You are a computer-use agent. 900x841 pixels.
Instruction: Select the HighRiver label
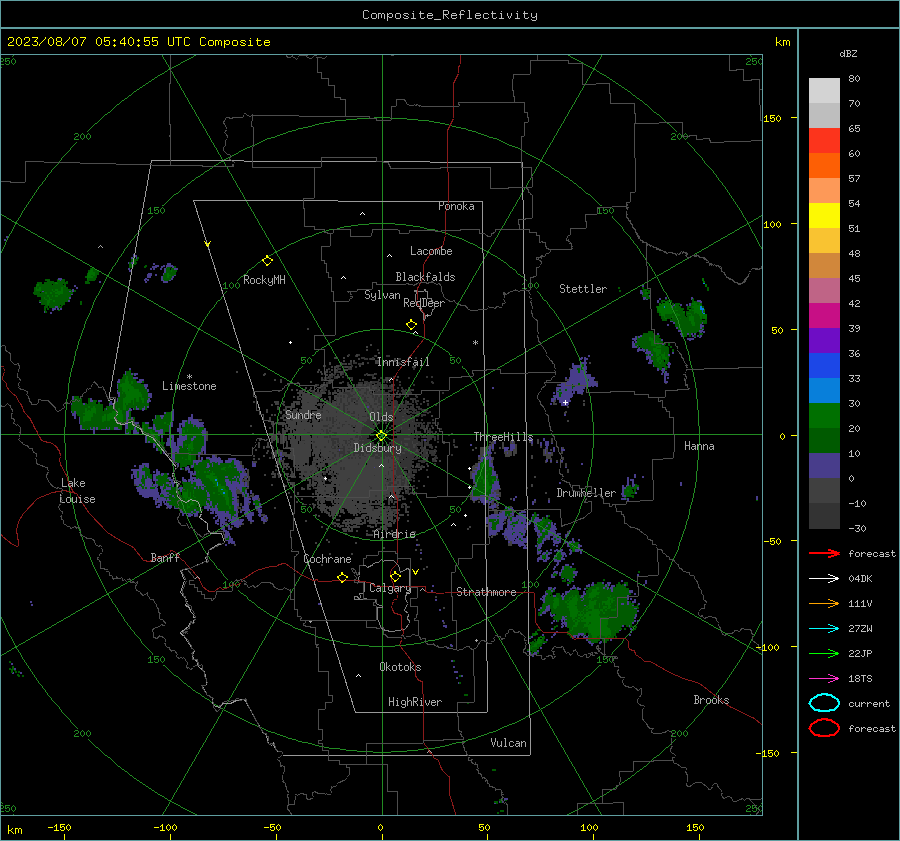coord(415,702)
